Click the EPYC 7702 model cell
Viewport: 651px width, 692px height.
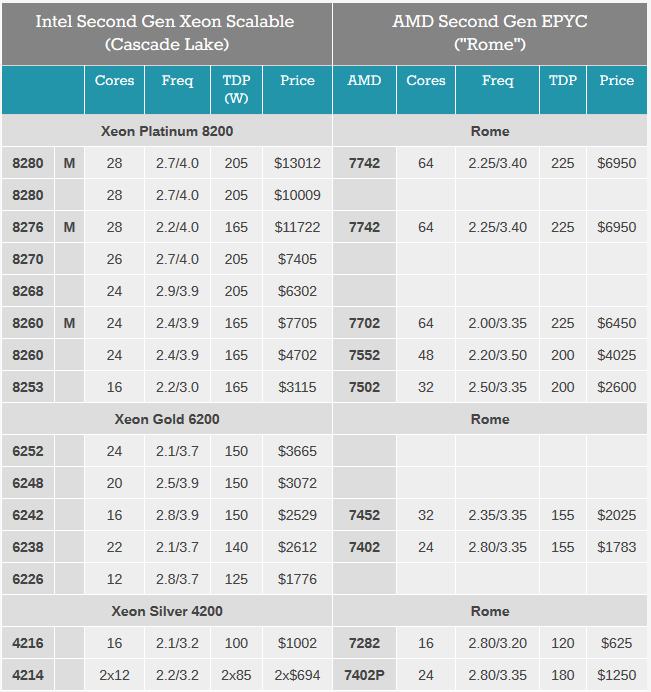(364, 323)
